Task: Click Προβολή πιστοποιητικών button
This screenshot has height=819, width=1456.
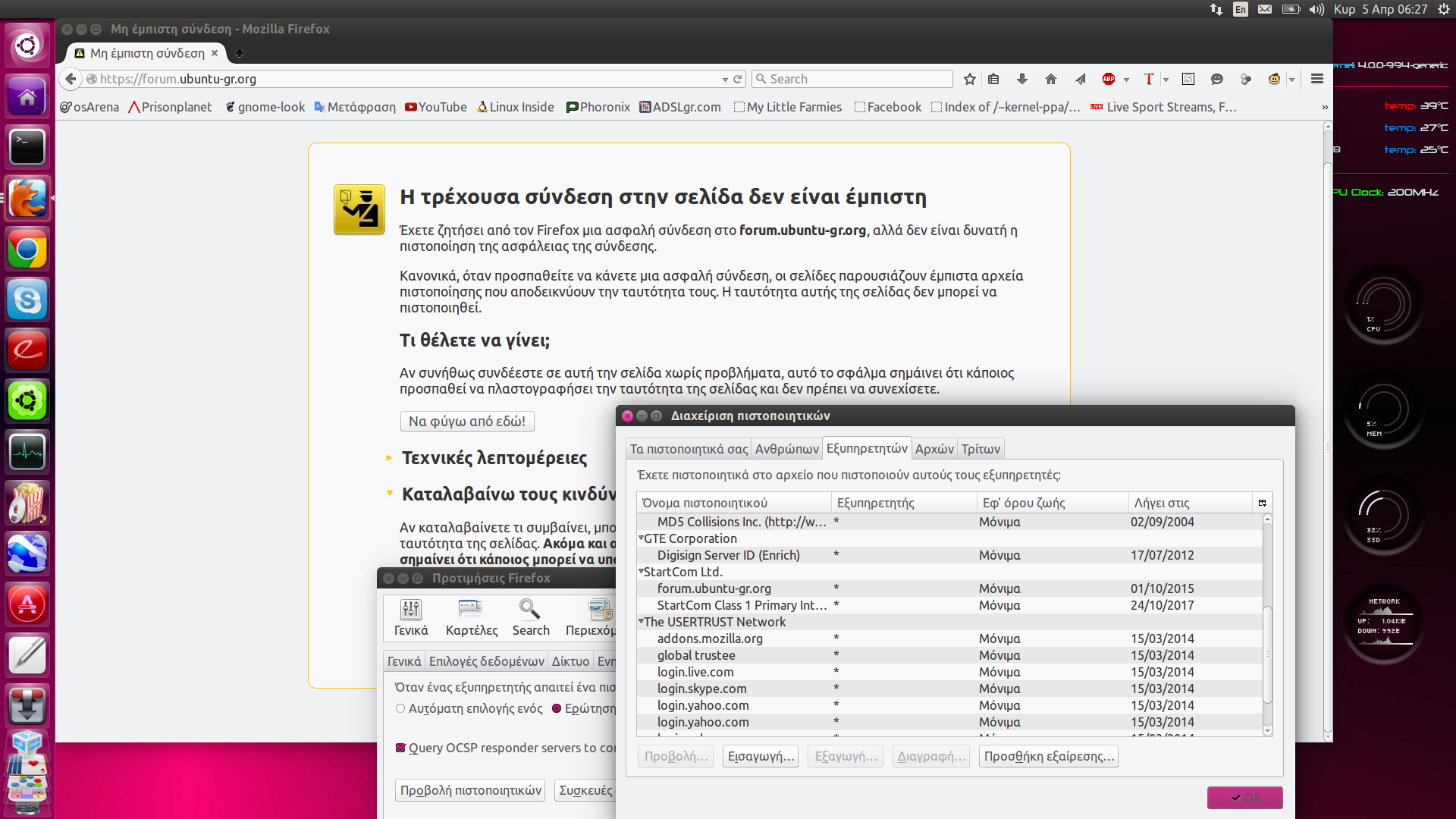Action: [x=471, y=790]
